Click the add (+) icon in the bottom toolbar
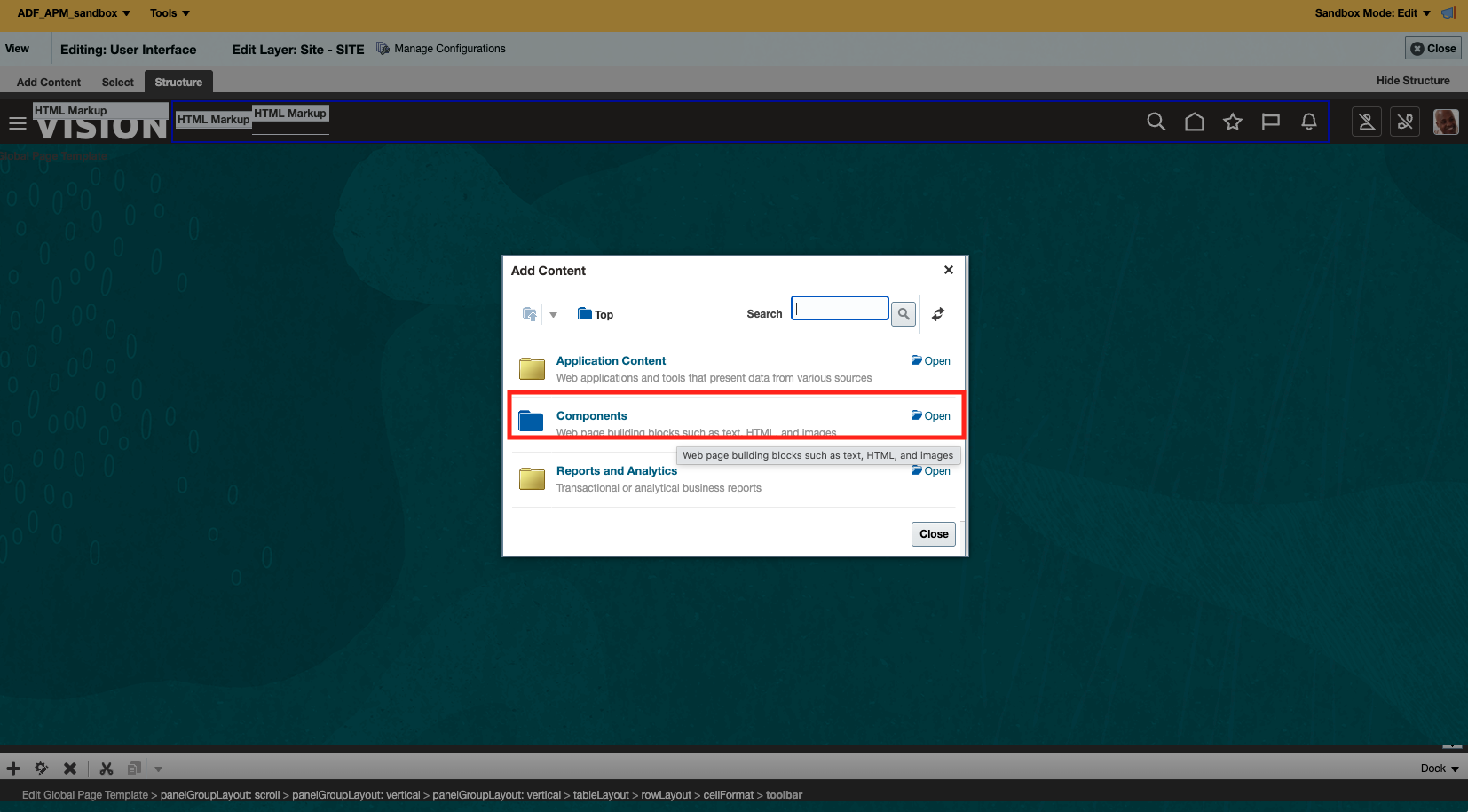 (x=12, y=768)
